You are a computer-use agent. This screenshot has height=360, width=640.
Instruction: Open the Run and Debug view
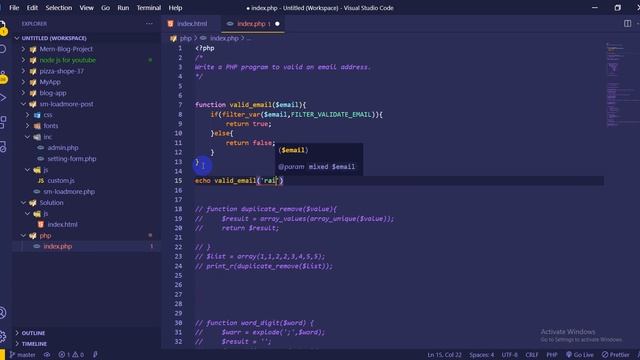pos(3,98)
